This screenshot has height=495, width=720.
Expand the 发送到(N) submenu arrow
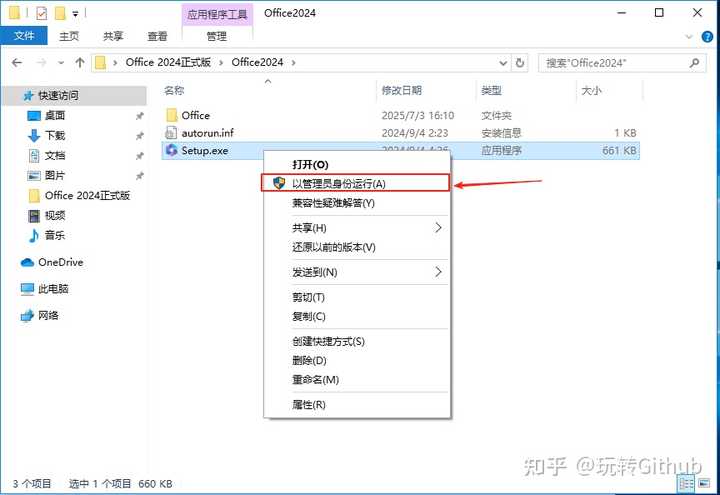[438, 272]
